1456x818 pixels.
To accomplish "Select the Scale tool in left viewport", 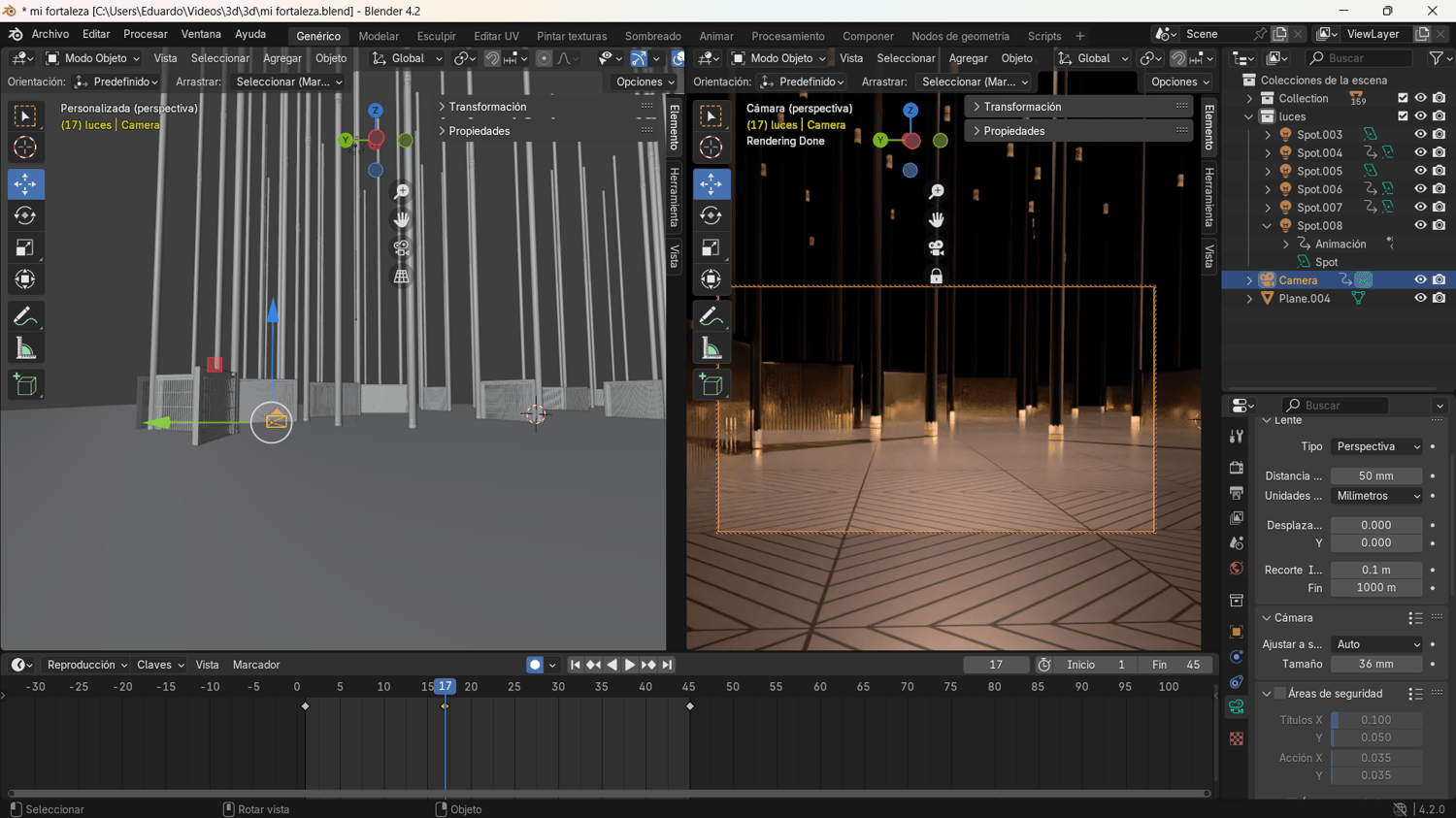I will (x=25, y=247).
